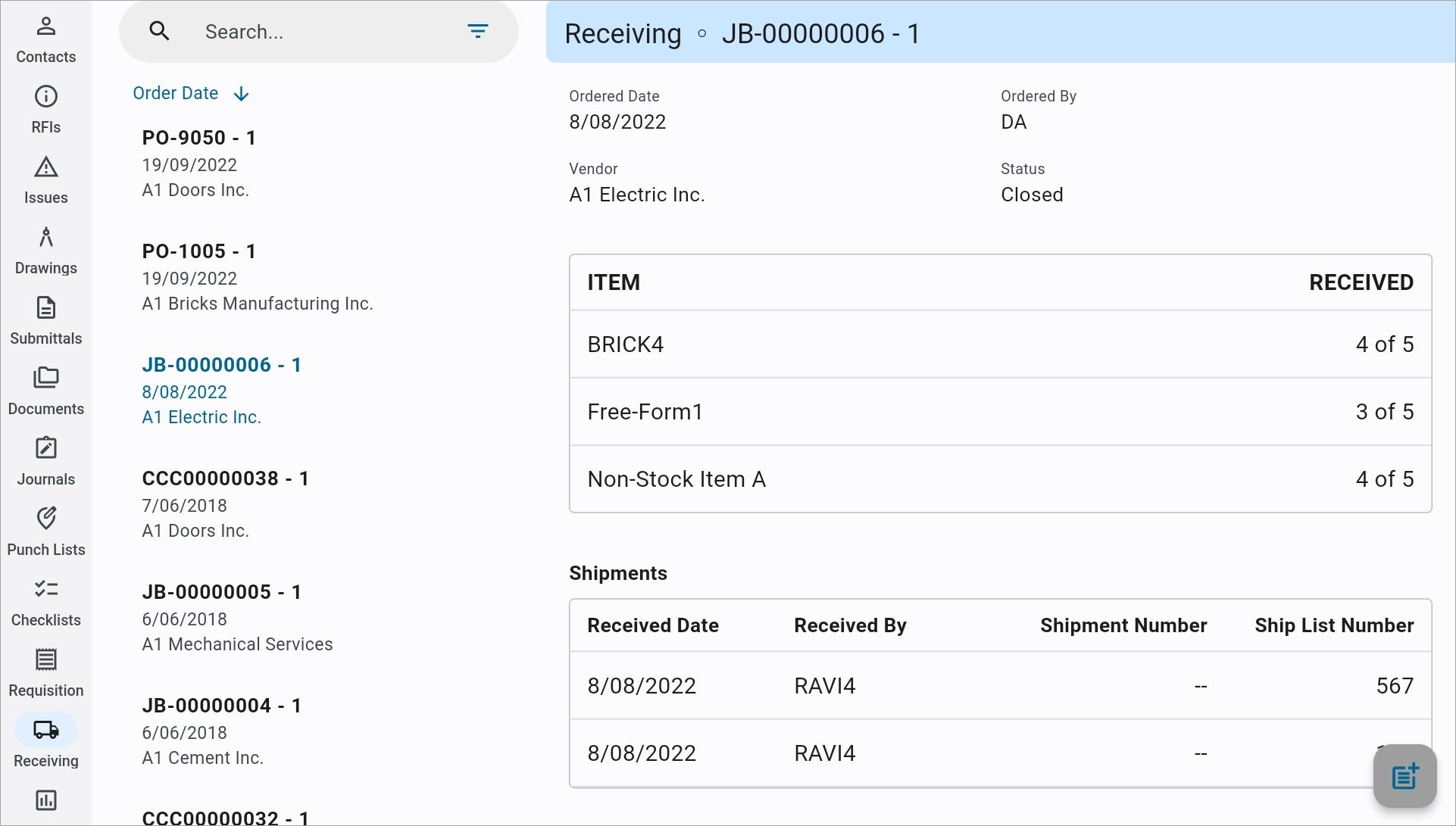Navigate to RFIs section
The image size is (1456, 826).
coord(45,108)
